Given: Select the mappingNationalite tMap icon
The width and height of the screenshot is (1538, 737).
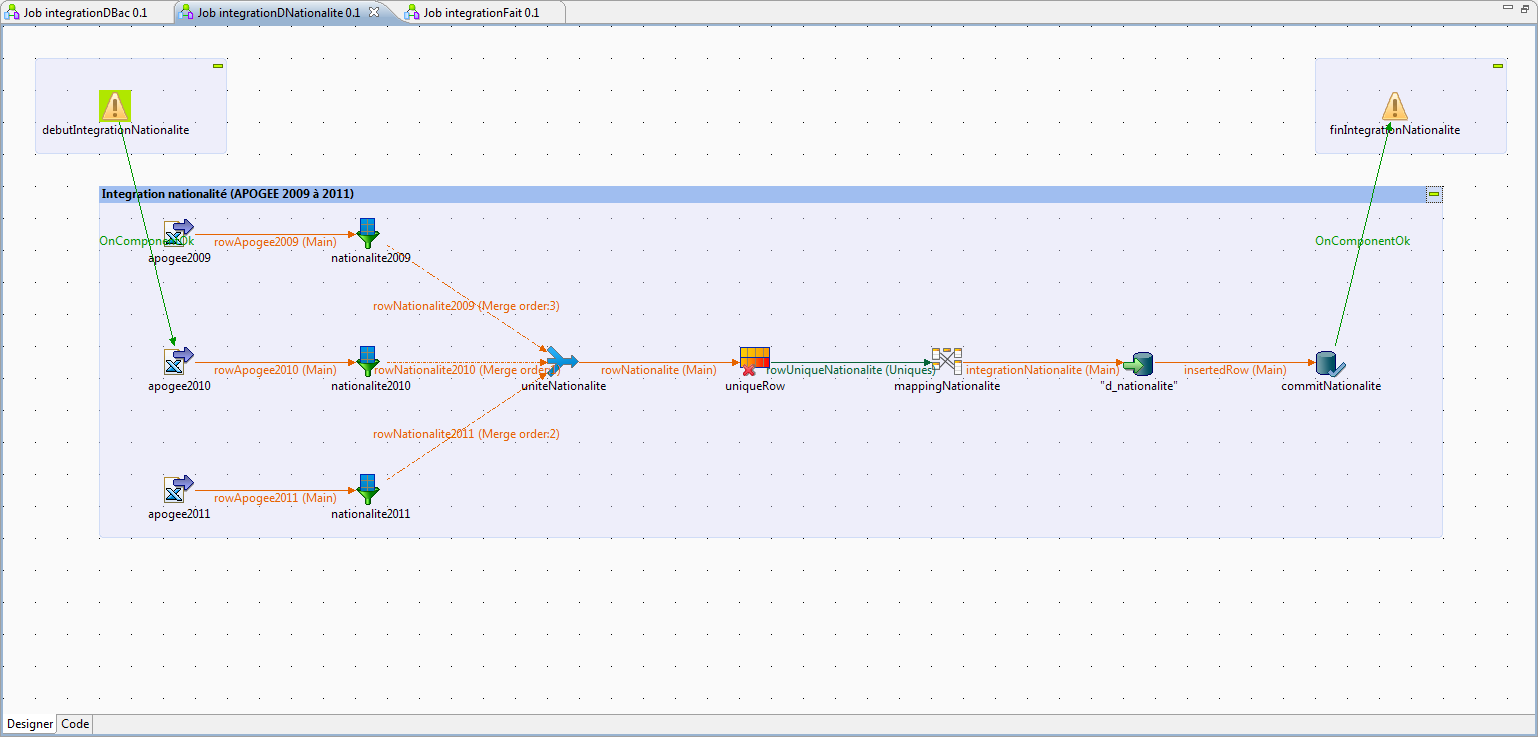Looking at the screenshot, I should coord(946,361).
